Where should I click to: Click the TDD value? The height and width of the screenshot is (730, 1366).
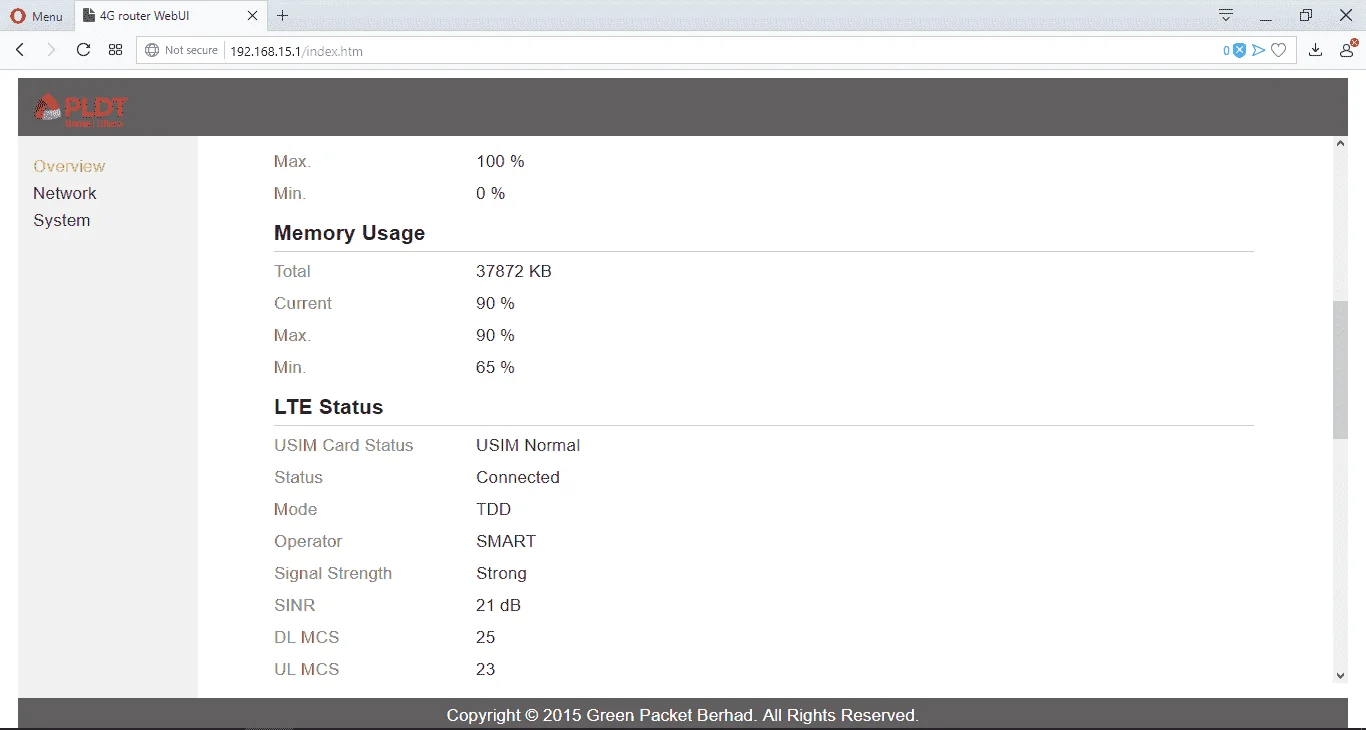coord(494,509)
